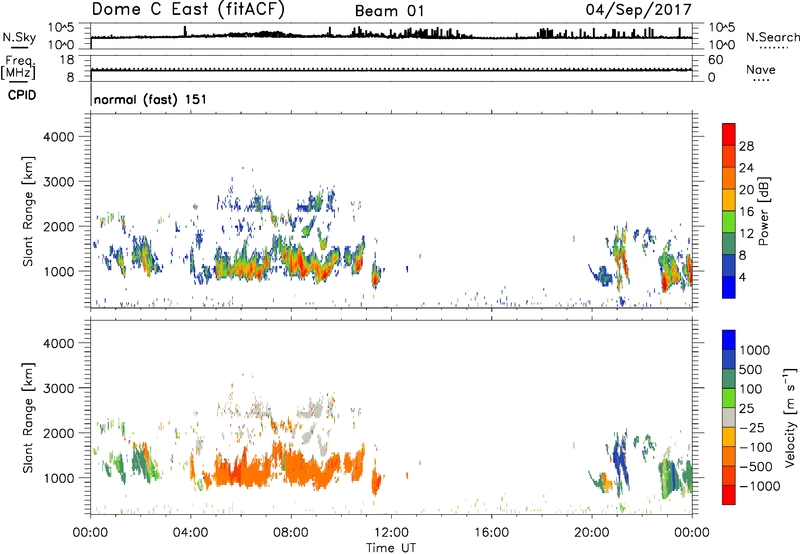This screenshot has height=554, width=800.
Task: Click the title 'Dome C East (fitACF)'
Action: tap(188, 10)
